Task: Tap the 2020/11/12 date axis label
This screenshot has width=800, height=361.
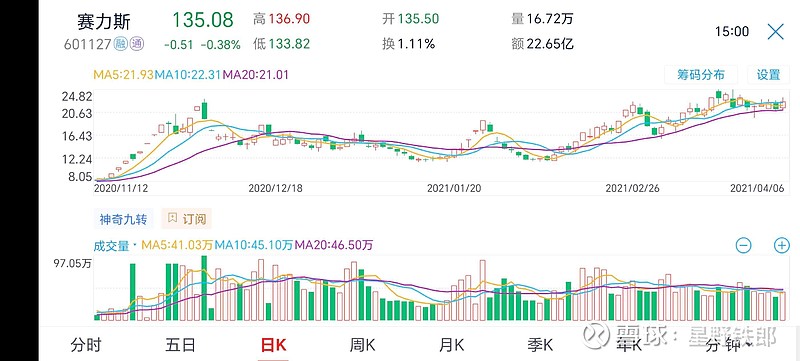Action: (x=121, y=188)
